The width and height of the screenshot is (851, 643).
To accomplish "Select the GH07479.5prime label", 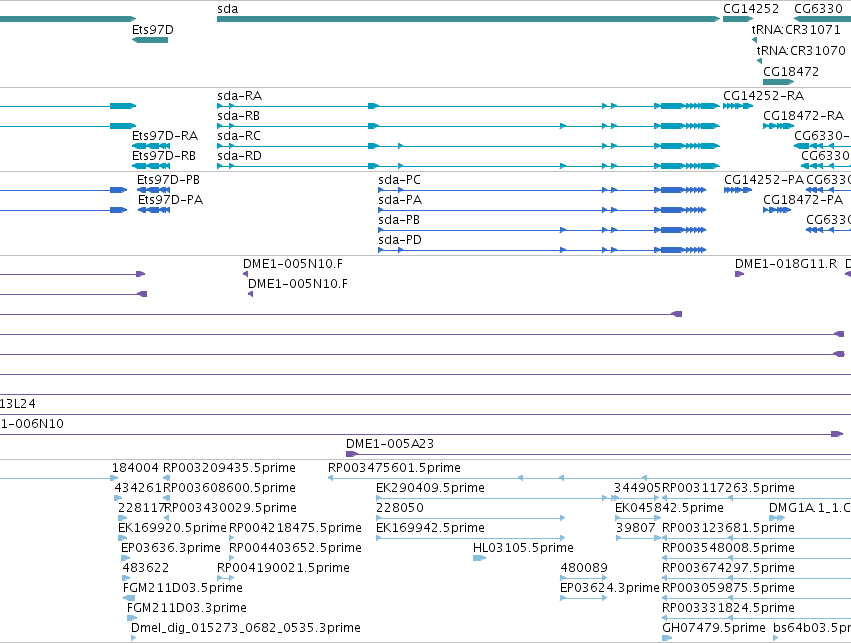I will pyautogui.click(x=714, y=628).
